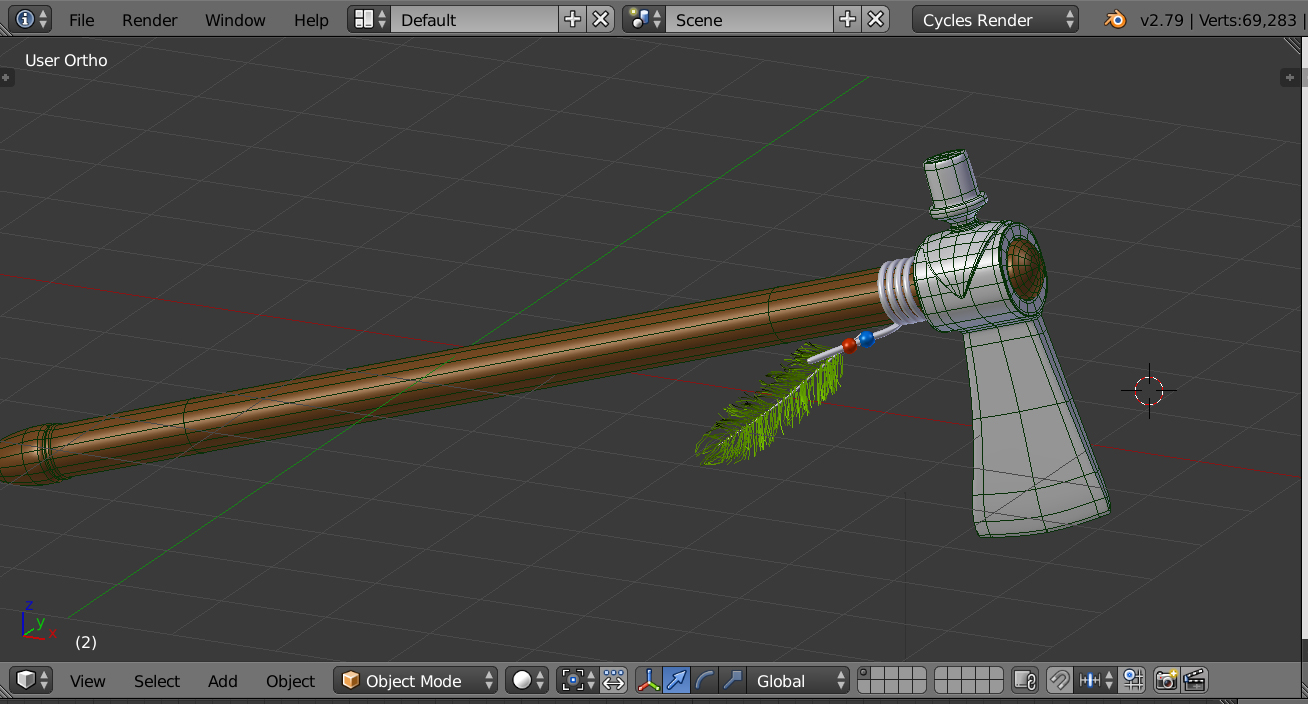This screenshot has width=1308, height=704.
Task: Delete the Default screen layout
Action: tap(600, 19)
